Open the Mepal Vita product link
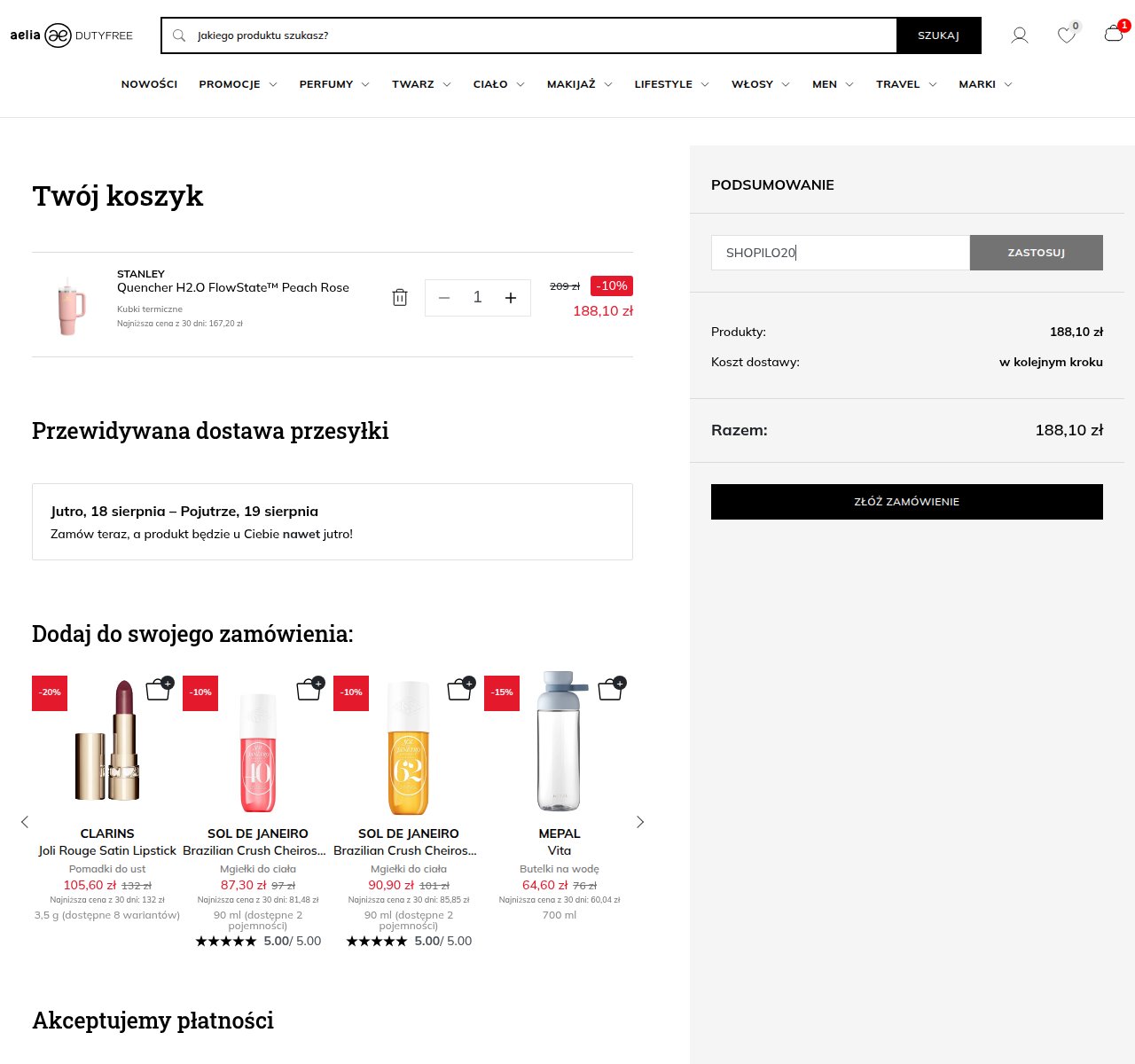 (560, 850)
